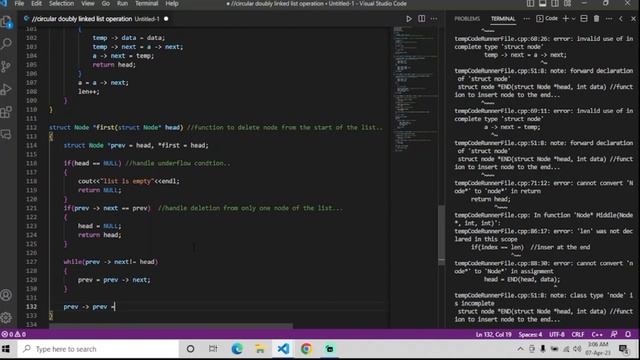The height and width of the screenshot is (360, 640).
Task: Open the Run and Debug view
Action: pyautogui.click(x=7, y=89)
